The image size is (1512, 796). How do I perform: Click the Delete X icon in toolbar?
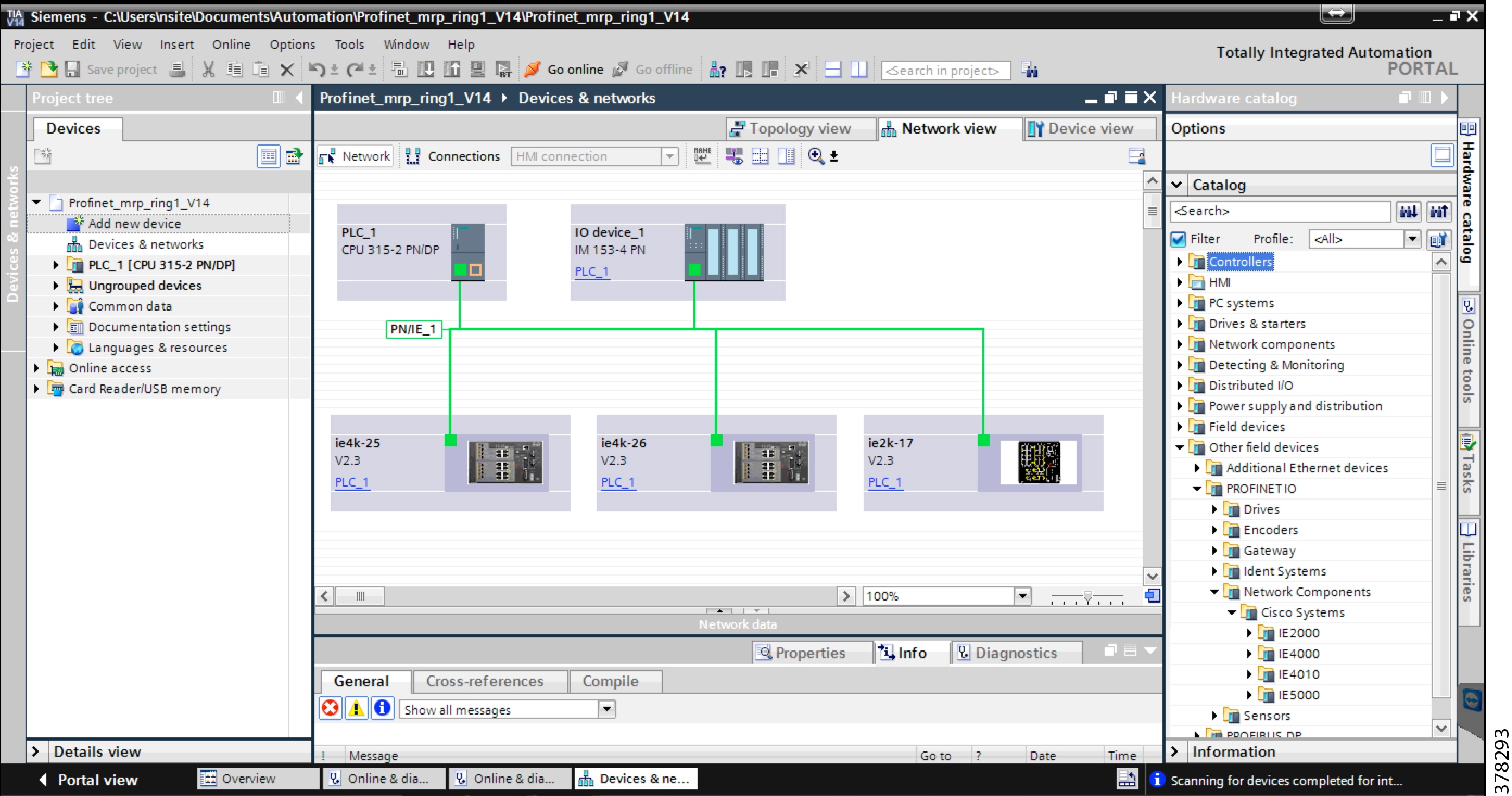[x=287, y=70]
